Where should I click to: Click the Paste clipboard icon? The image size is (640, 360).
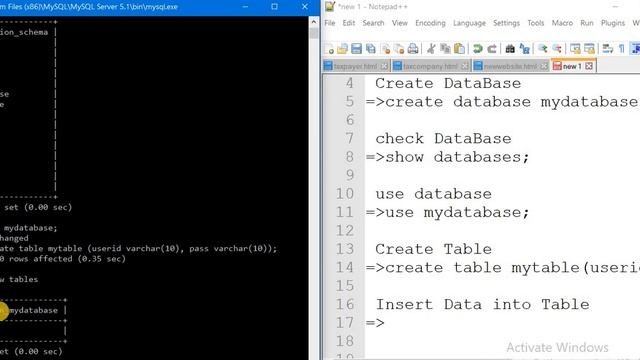click(x=459, y=49)
